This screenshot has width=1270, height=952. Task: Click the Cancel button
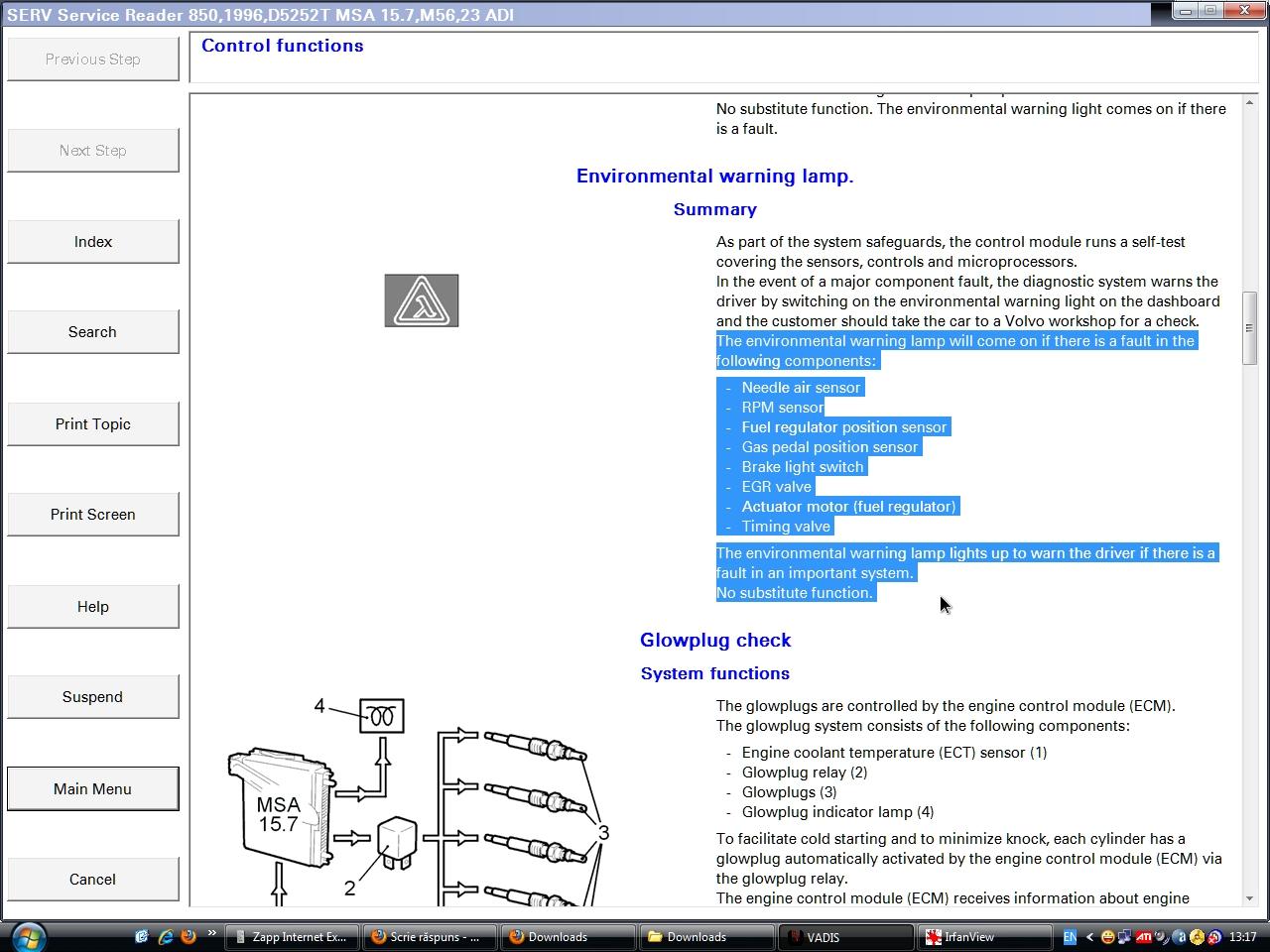92,880
